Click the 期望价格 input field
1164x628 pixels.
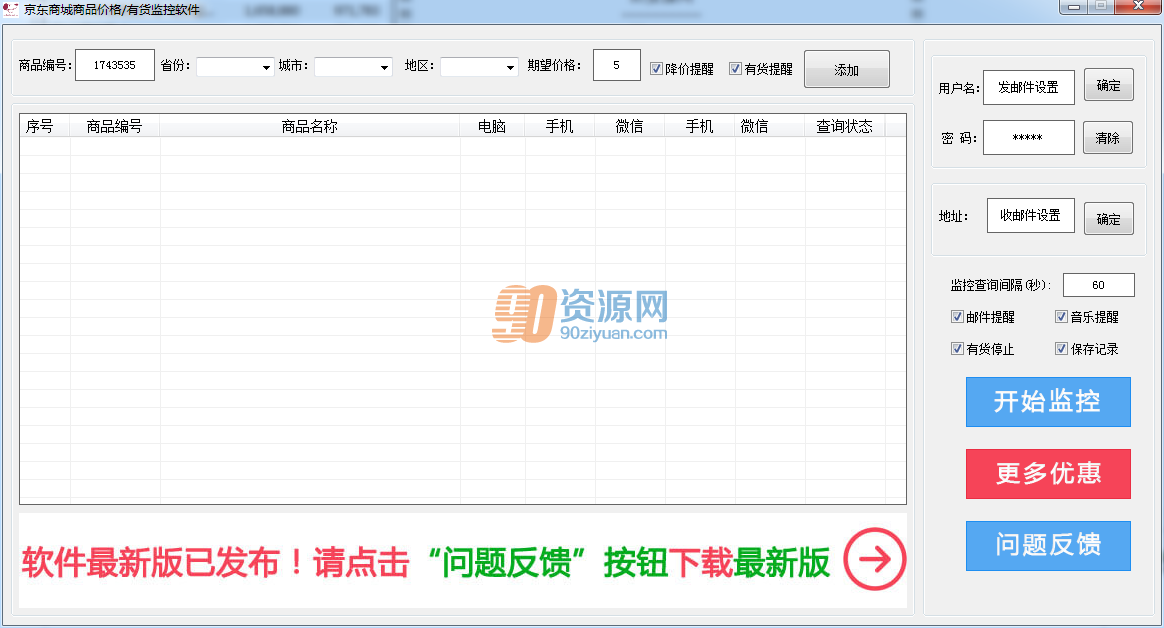click(x=617, y=65)
